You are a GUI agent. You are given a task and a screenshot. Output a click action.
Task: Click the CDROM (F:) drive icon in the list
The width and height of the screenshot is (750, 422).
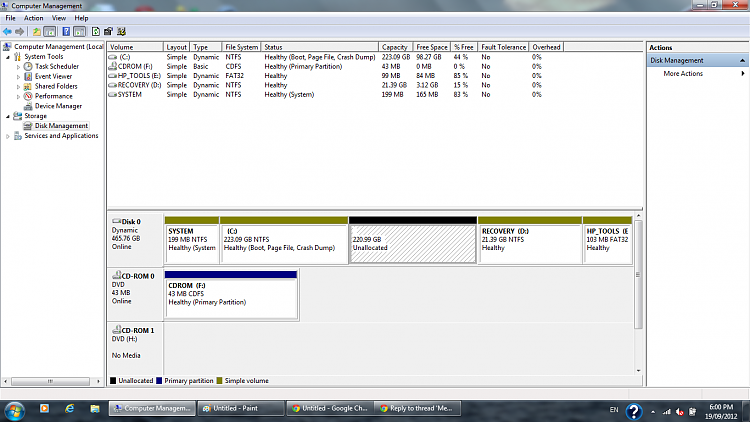pos(113,66)
